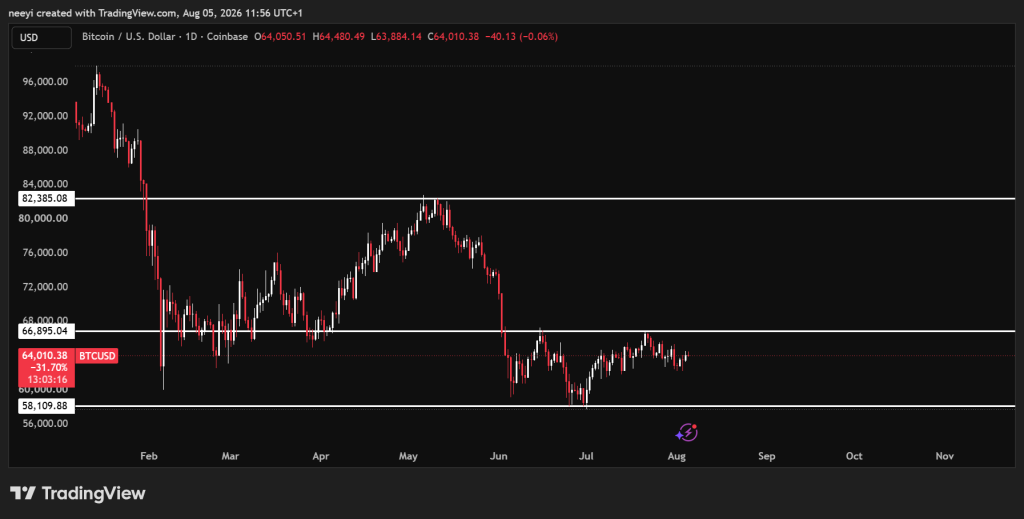Select the 82,385.08 price level label
The height and width of the screenshot is (519, 1024).
[44, 198]
